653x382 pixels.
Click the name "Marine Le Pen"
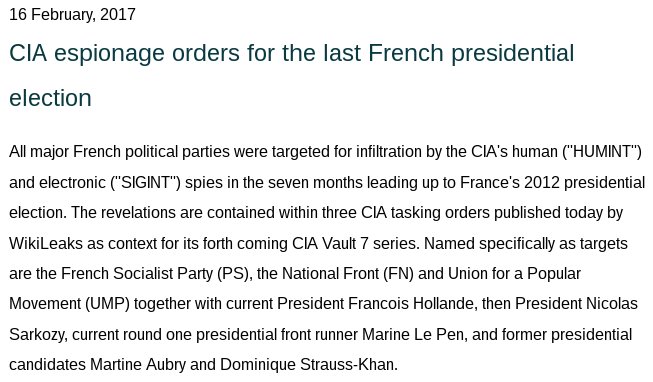pyautogui.click(x=413, y=335)
